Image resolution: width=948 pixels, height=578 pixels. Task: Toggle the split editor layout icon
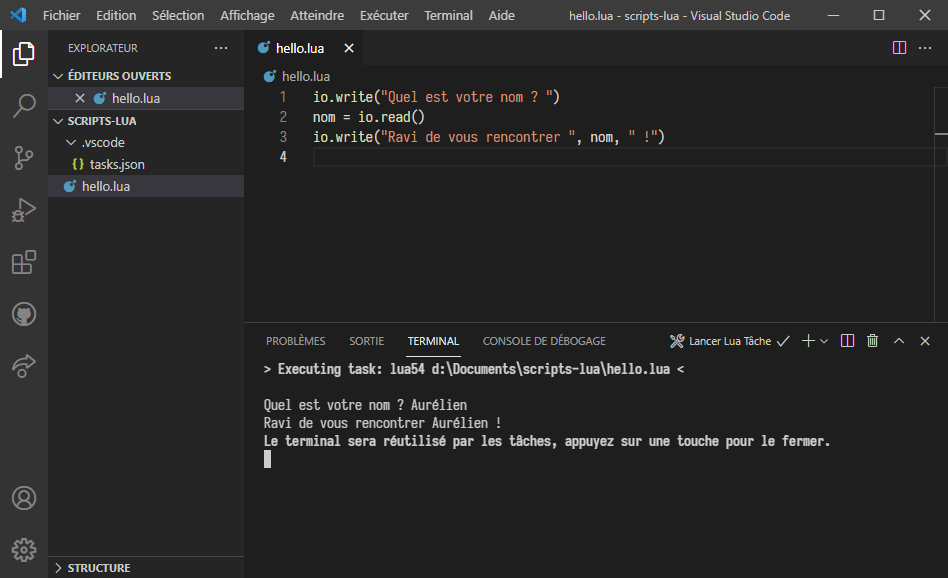[x=899, y=47]
